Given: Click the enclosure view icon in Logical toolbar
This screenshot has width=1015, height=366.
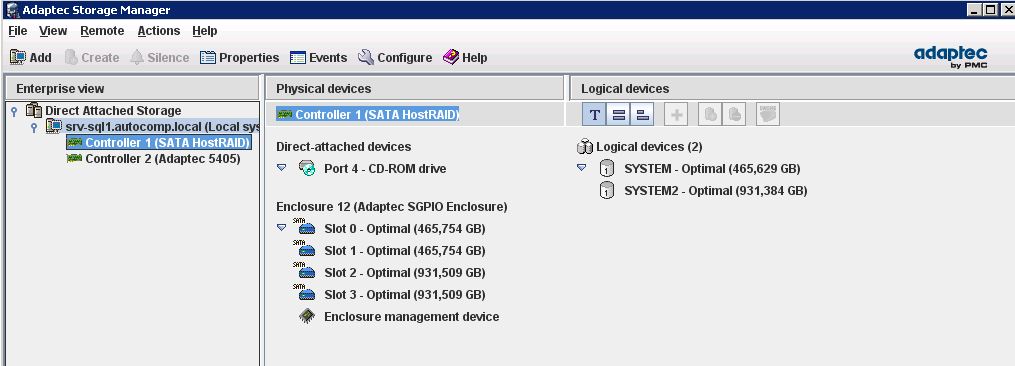Looking at the screenshot, I should 768,115.
